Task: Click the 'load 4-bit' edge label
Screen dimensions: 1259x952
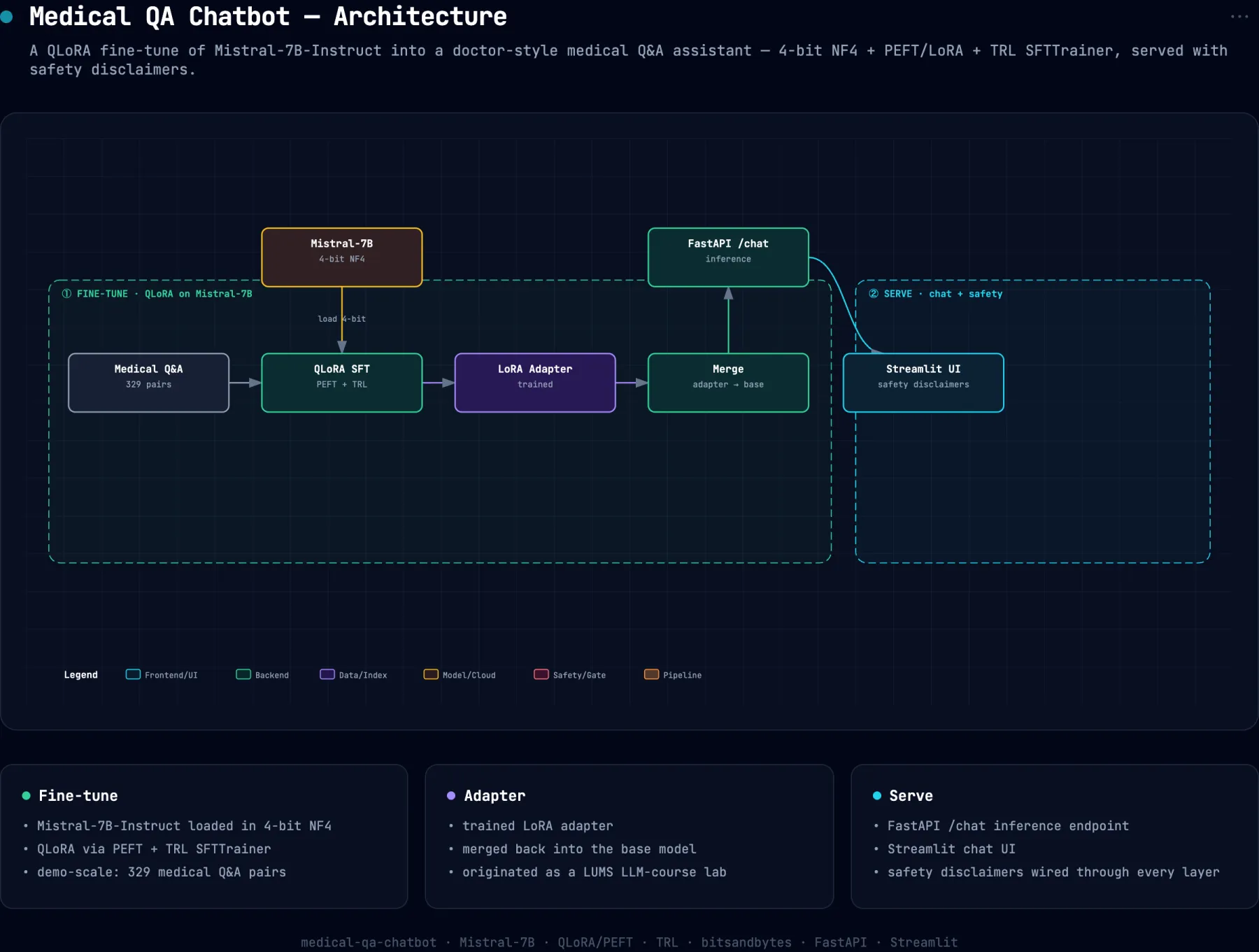Action: pos(342,319)
